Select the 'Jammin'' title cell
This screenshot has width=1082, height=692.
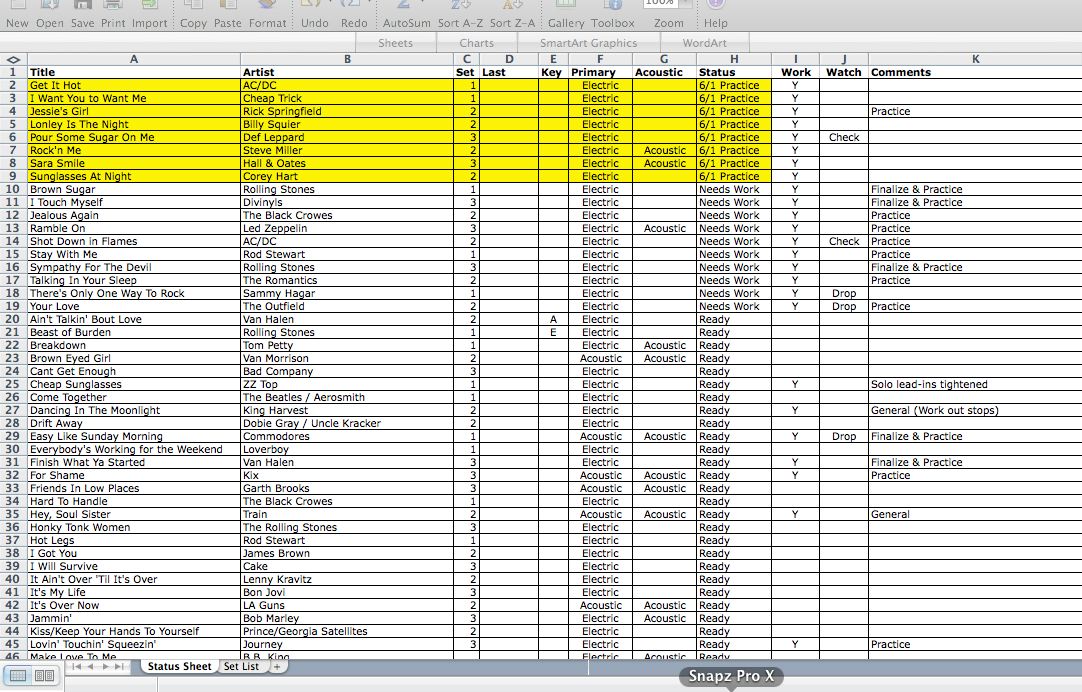[x=134, y=618]
